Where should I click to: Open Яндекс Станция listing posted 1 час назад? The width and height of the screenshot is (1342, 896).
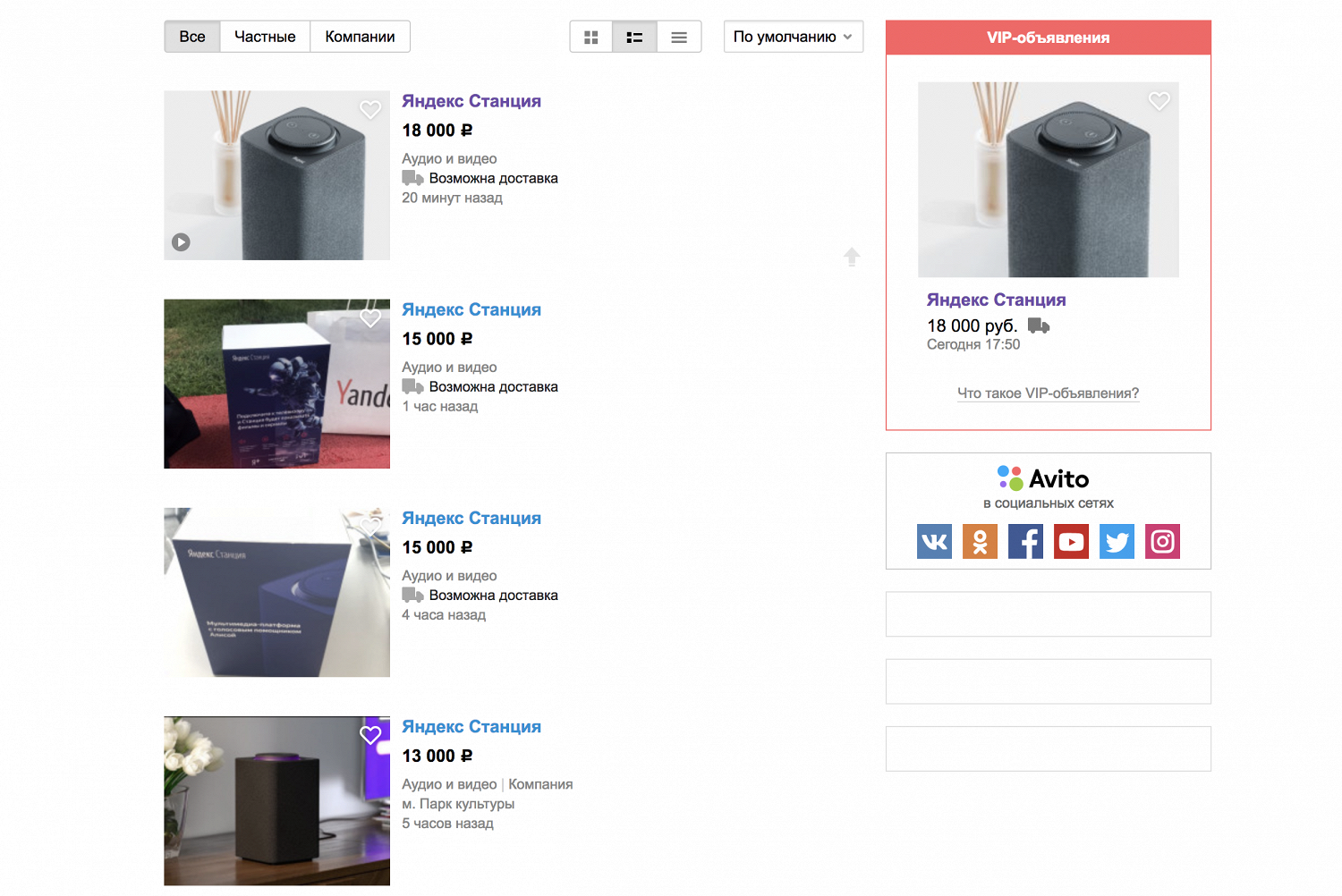click(471, 309)
